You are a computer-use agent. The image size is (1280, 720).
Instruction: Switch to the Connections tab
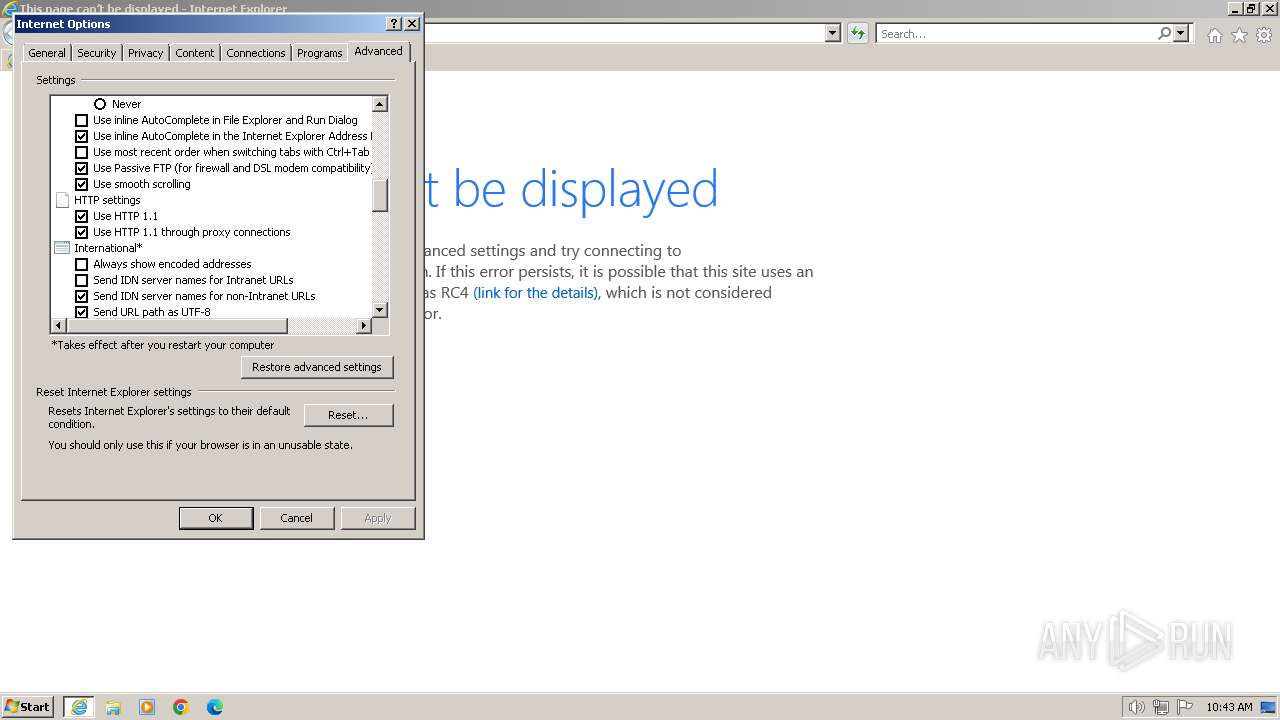(256, 53)
